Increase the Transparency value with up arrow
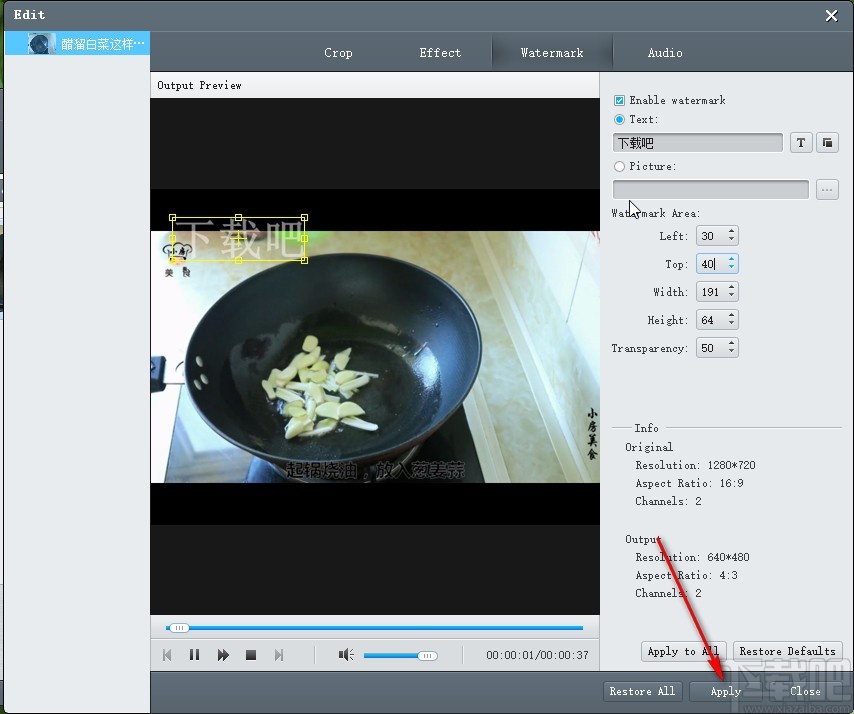This screenshot has height=714, width=854. [731, 343]
